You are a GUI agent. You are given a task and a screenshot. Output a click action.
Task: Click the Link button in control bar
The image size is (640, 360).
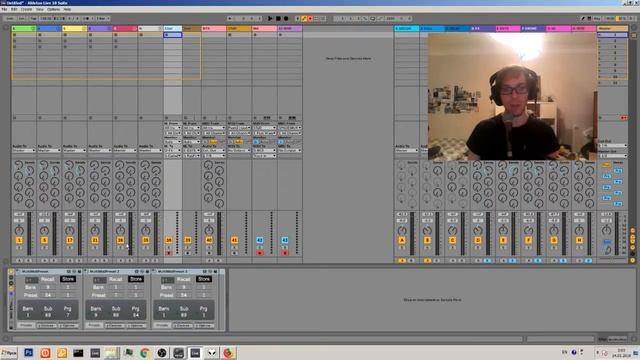10,18
